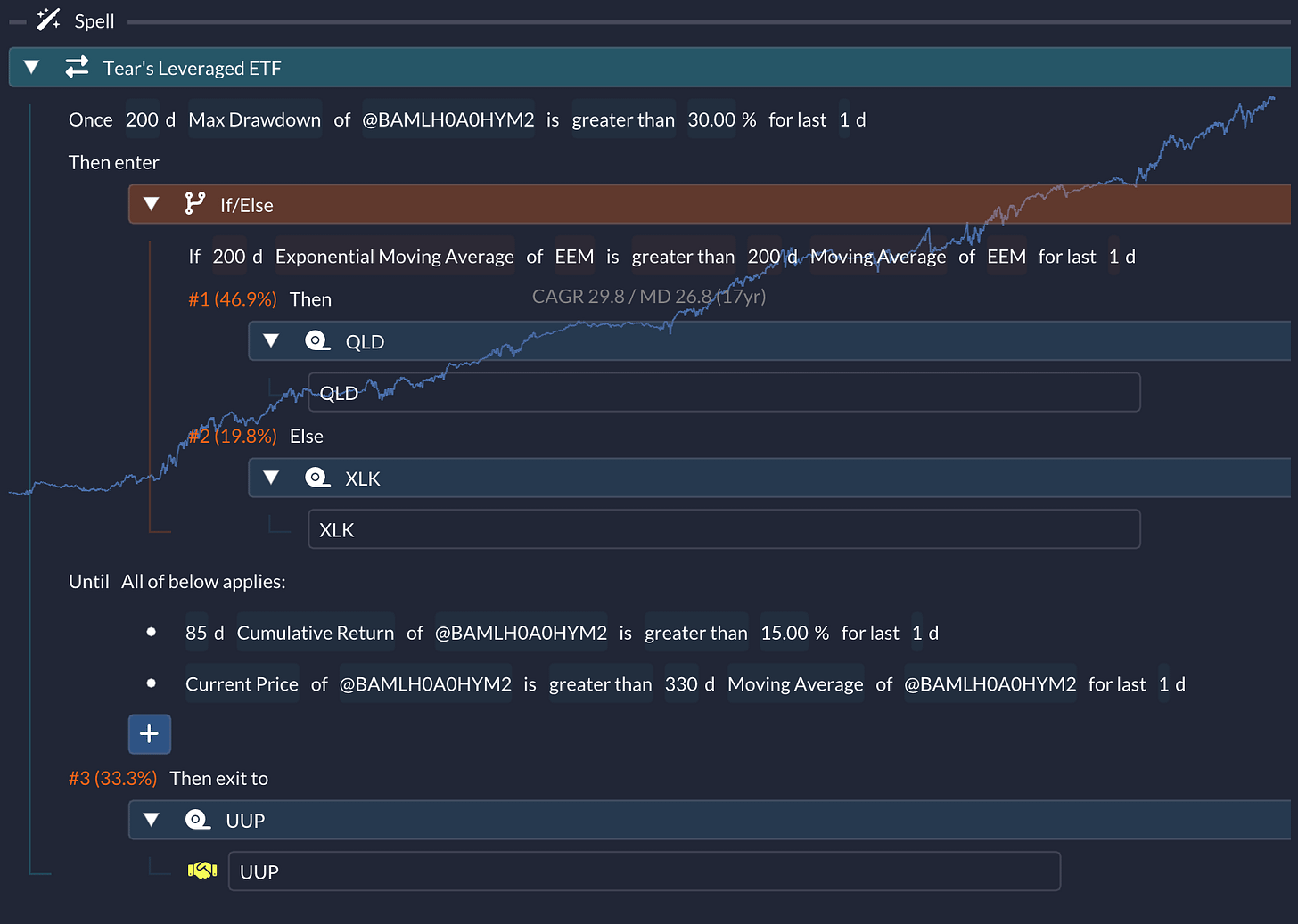Click the asset icon in the XLK header
The width and height of the screenshot is (1298, 924).
point(317,478)
